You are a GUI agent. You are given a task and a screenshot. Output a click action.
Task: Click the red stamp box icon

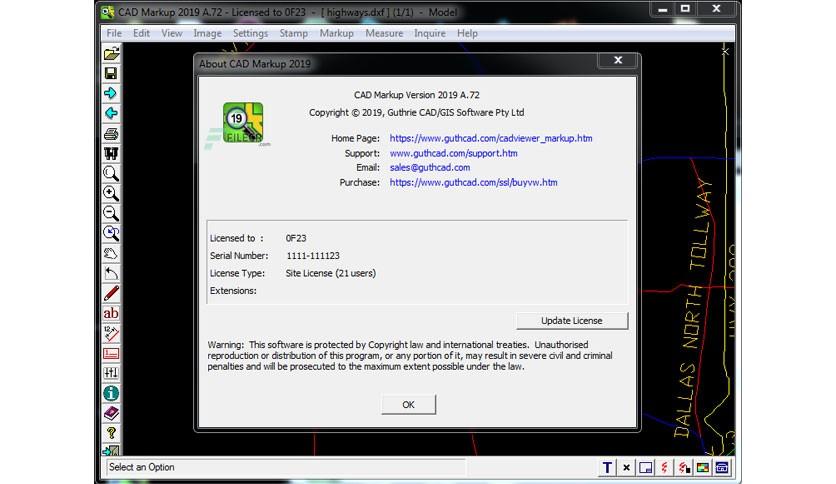click(111, 353)
